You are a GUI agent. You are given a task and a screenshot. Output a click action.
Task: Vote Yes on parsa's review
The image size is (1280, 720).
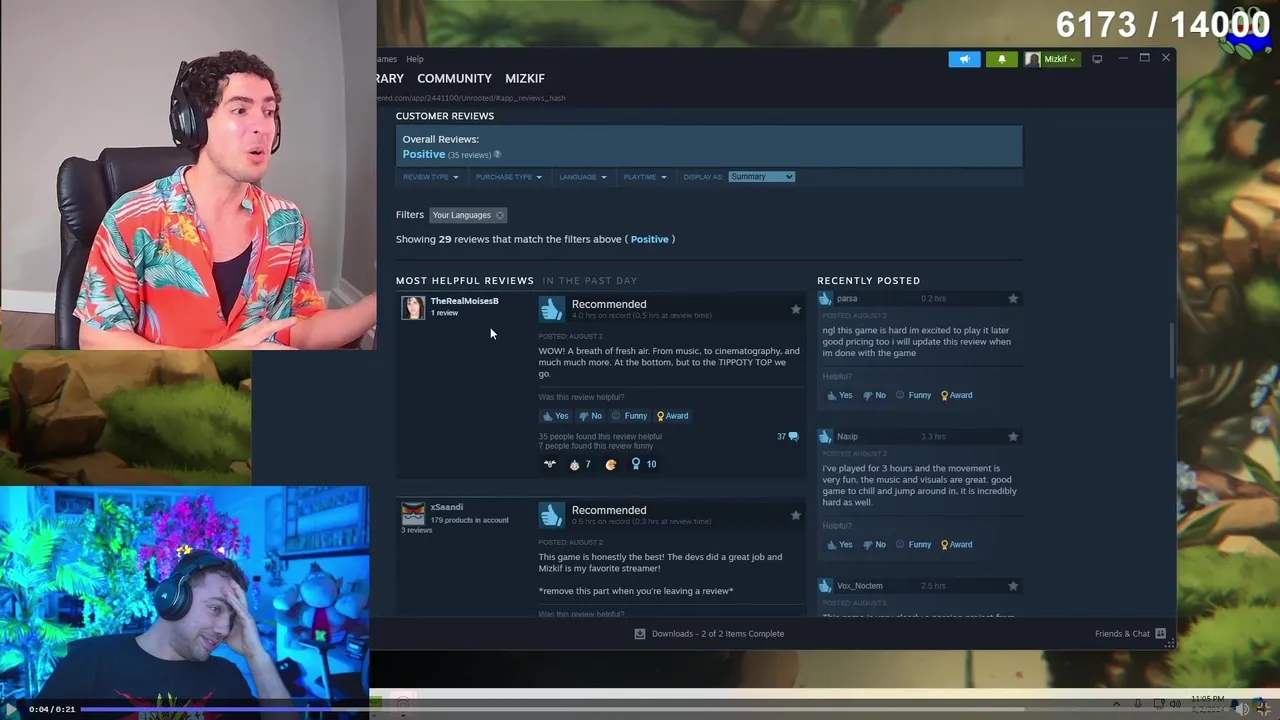(x=839, y=395)
